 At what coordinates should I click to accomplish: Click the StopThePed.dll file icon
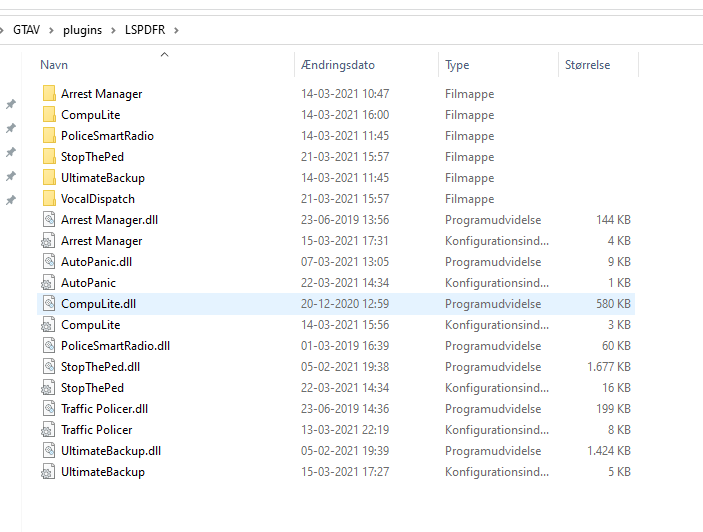49,367
